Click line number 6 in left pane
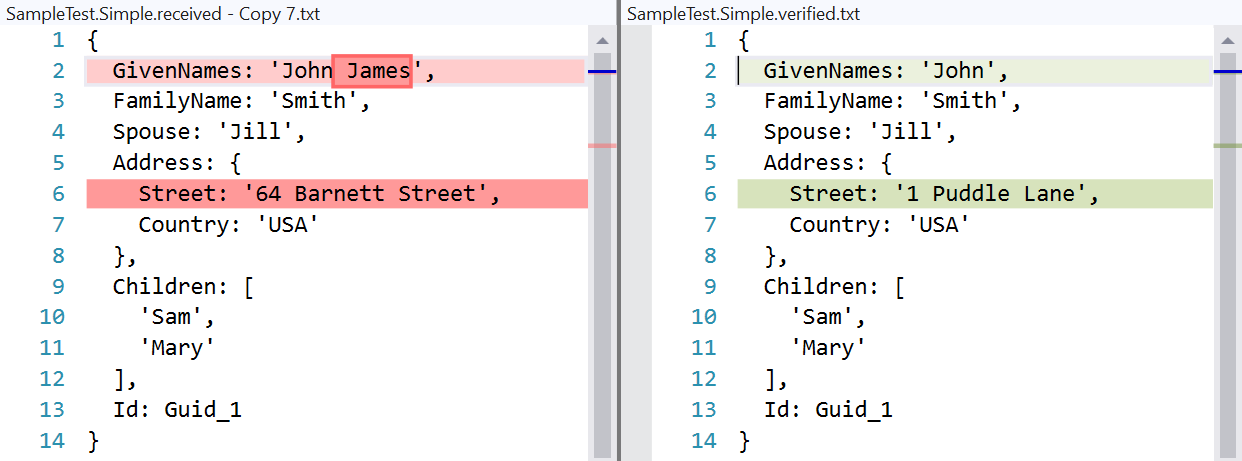This screenshot has width=1242, height=461. coord(57,194)
